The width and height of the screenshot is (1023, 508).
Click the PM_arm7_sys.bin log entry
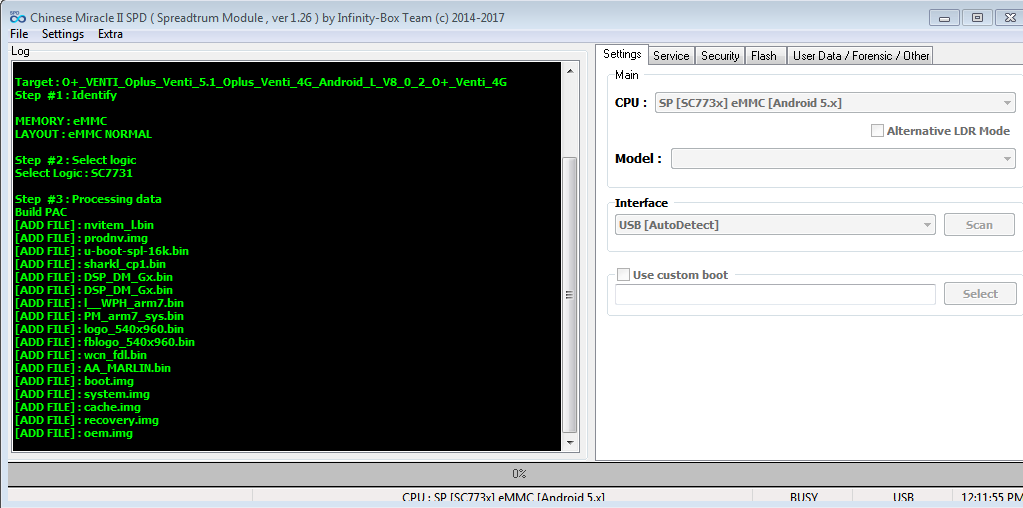click(x=99, y=316)
